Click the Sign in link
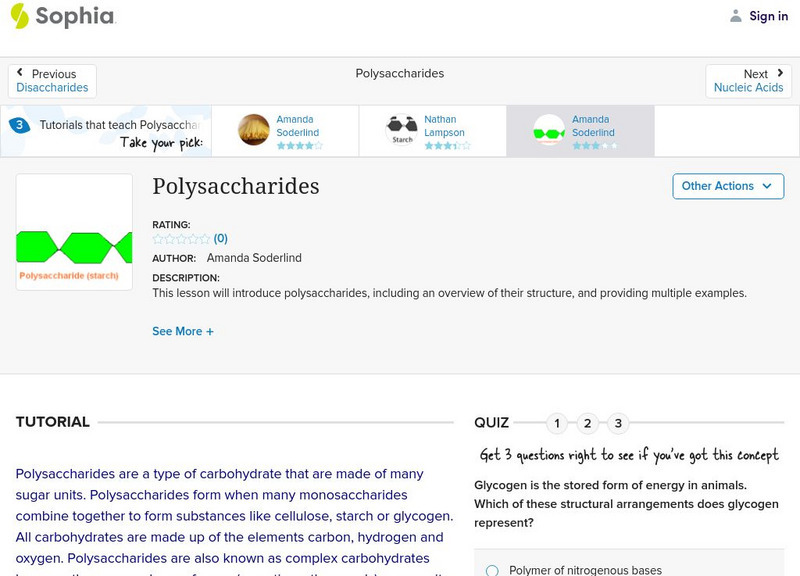 [768, 16]
